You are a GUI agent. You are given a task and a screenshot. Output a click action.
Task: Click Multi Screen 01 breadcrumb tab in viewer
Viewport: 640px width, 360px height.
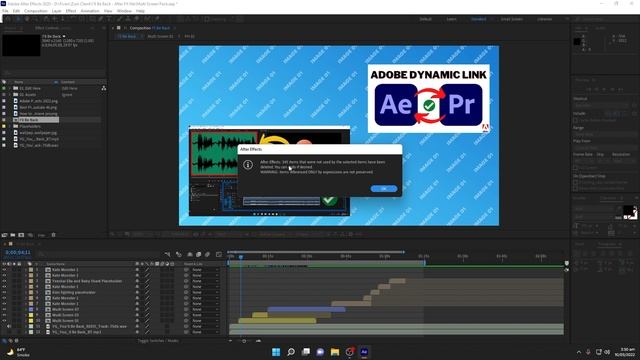[160, 36]
